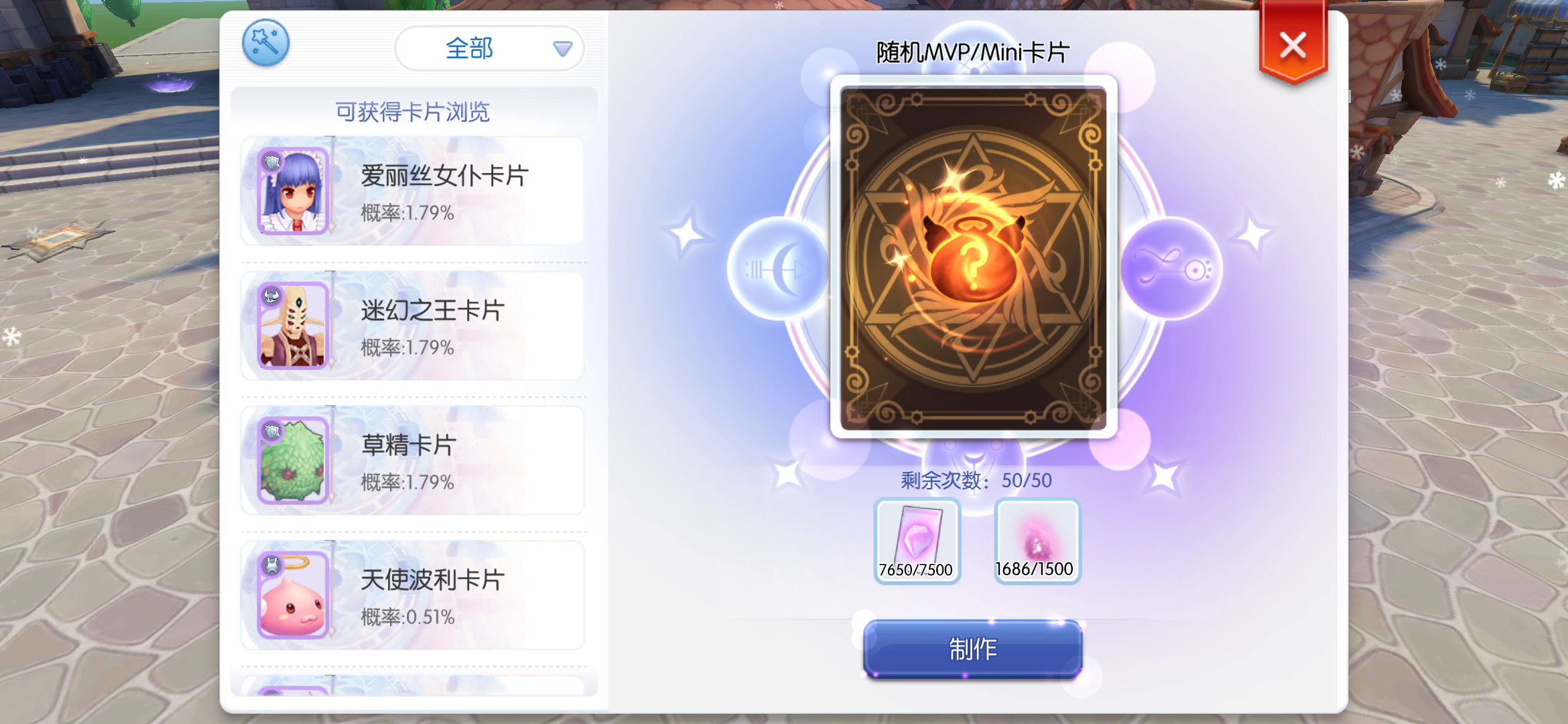
Task: Tap the pink crystal card material 7650/7500
Action: click(917, 541)
